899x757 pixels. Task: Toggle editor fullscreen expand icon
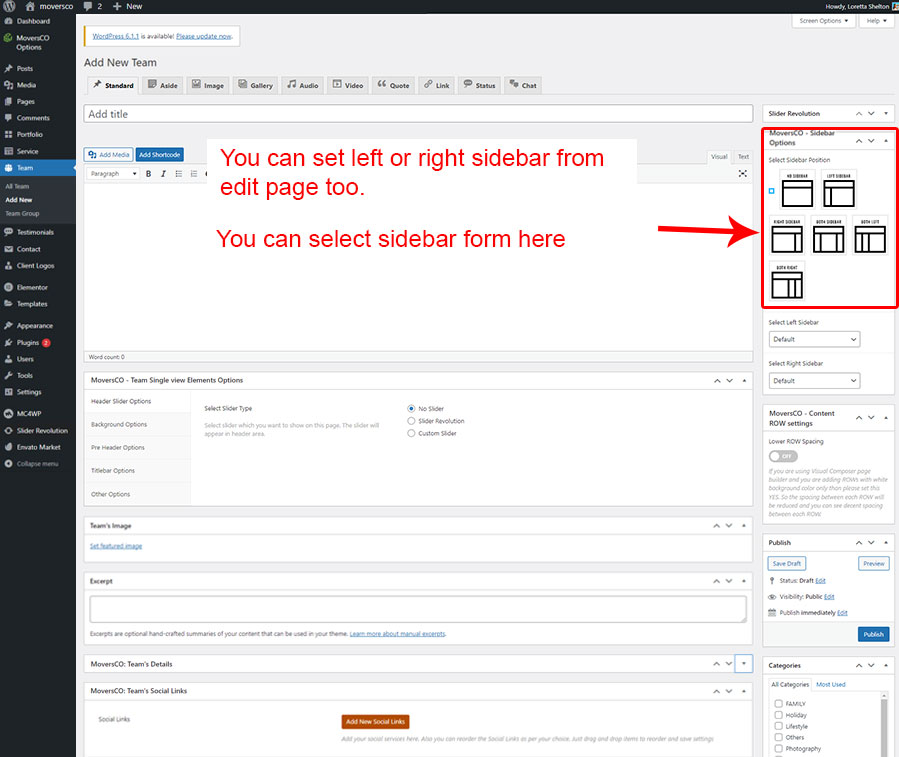pos(743,174)
